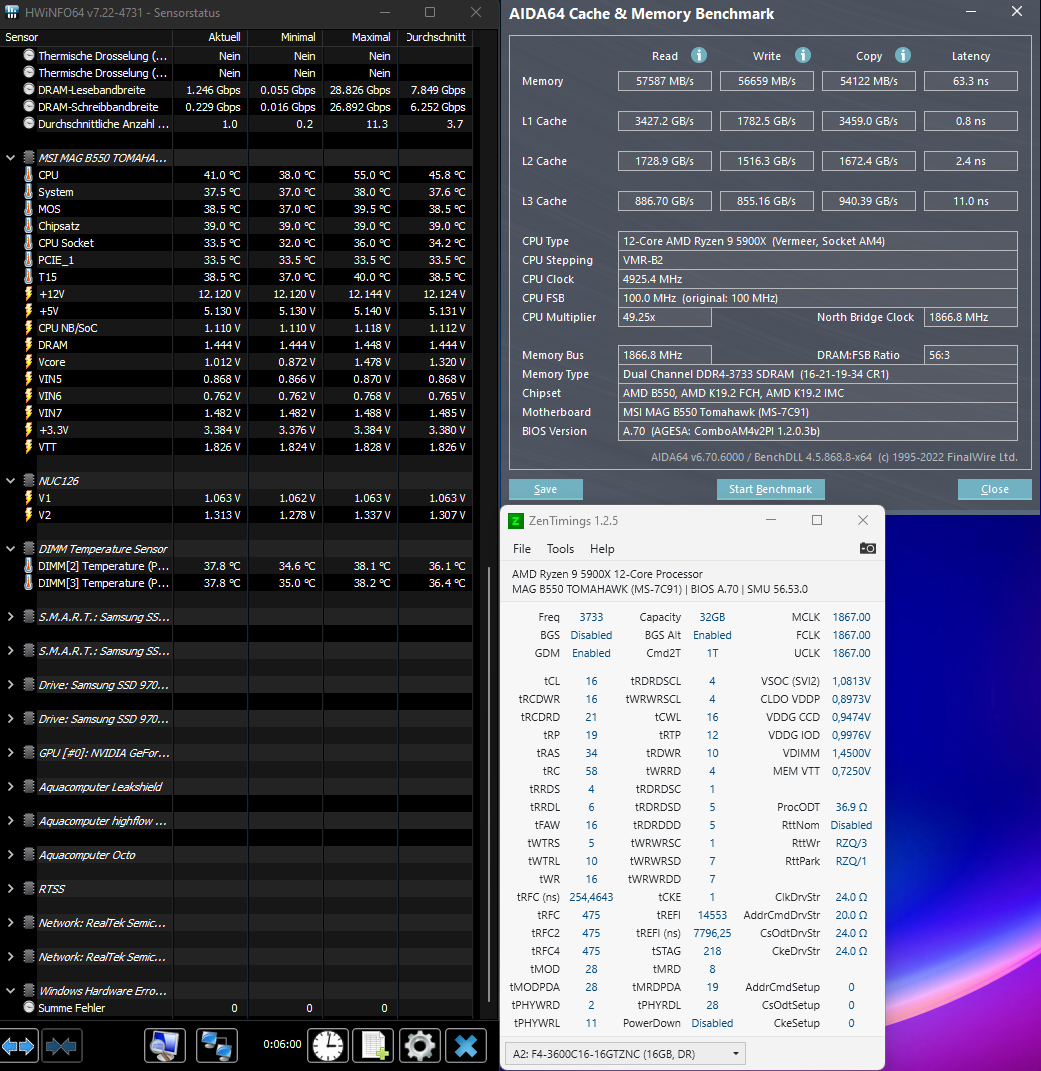Open the ZenTimings Tools menu
Viewport: 1041px width, 1071px height.
point(560,549)
